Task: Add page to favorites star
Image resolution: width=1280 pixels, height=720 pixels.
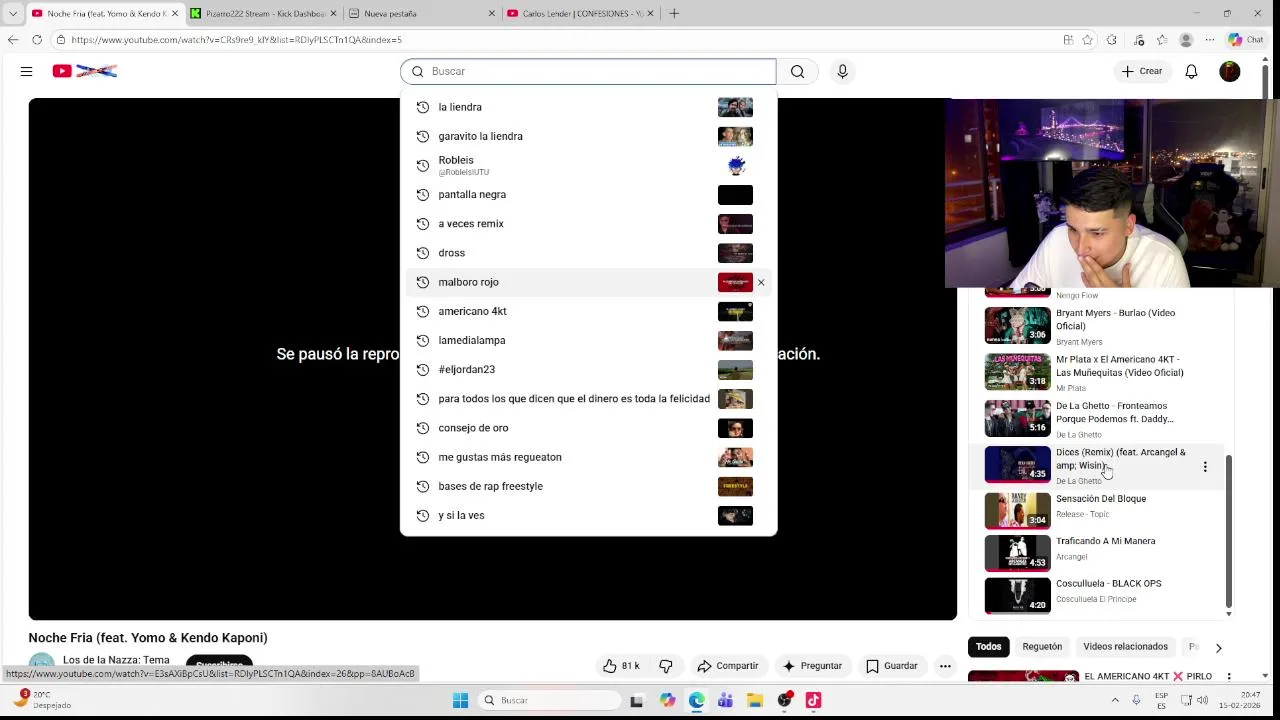Action: click(x=1088, y=40)
